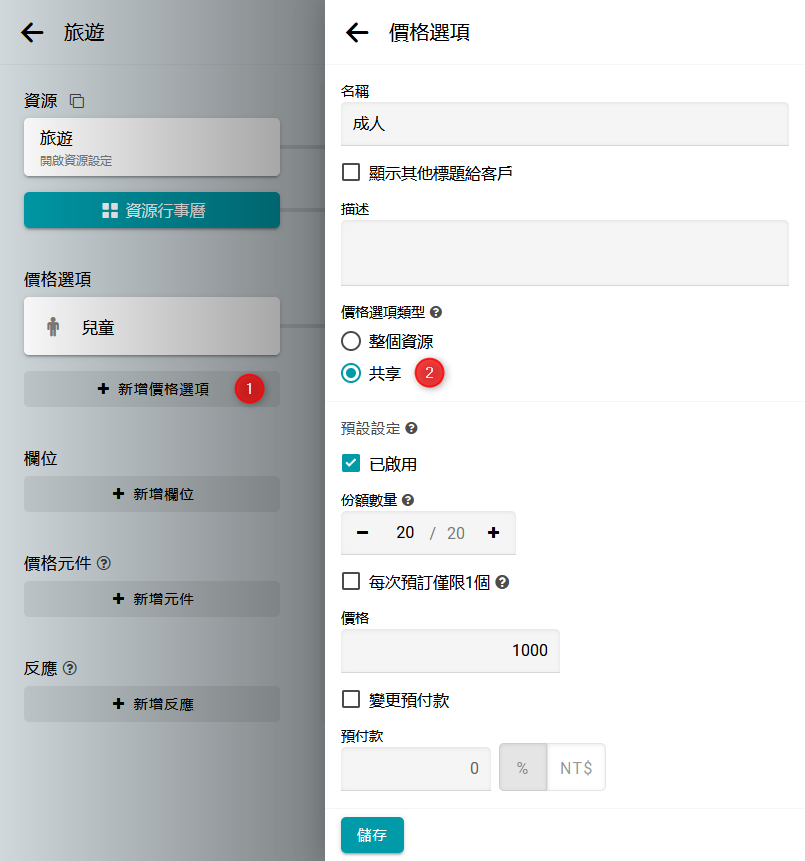Uncheck the 已啟用 checkbox
The width and height of the screenshot is (805, 861).
[x=351, y=463]
